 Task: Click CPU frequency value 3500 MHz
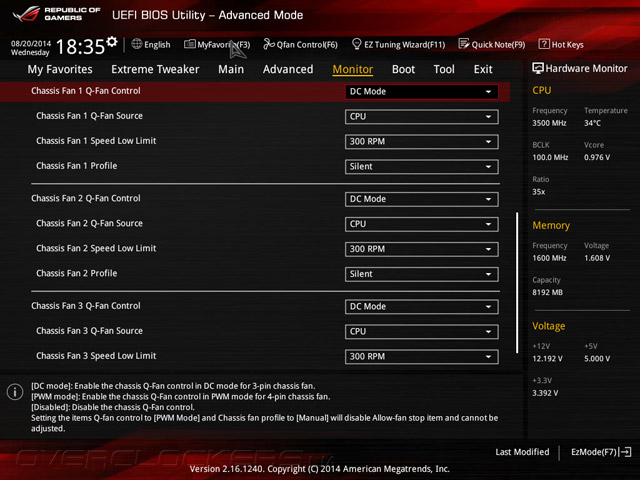(549, 123)
